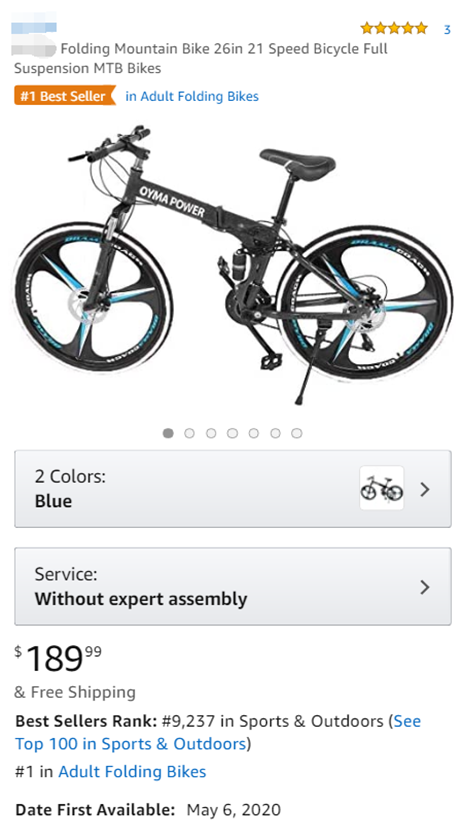Viewport: 461px width, 836px height.
Task: Open the 3 customer reviews count
Action: (447, 30)
